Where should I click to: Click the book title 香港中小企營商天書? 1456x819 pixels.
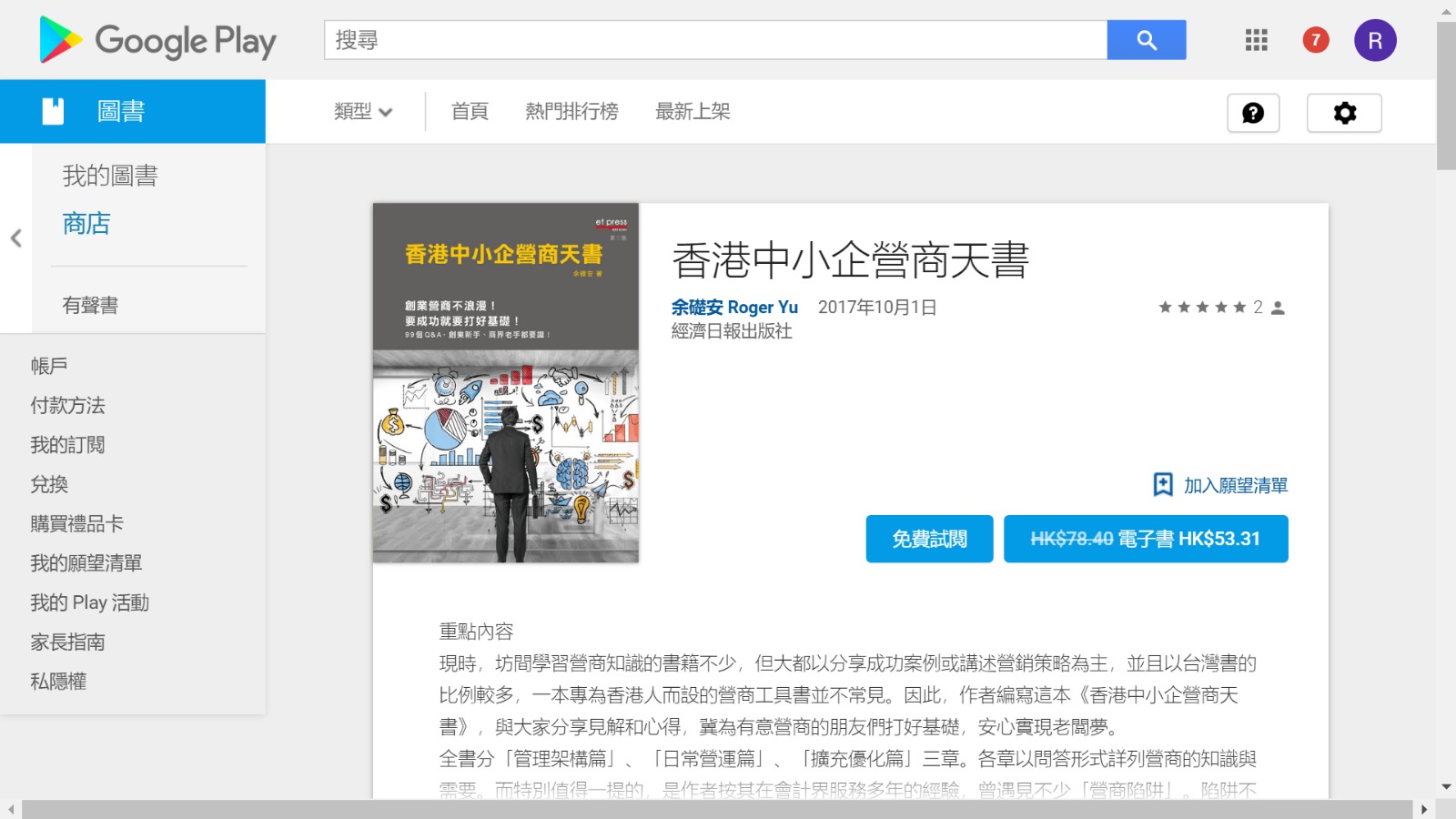(x=850, y=261)
